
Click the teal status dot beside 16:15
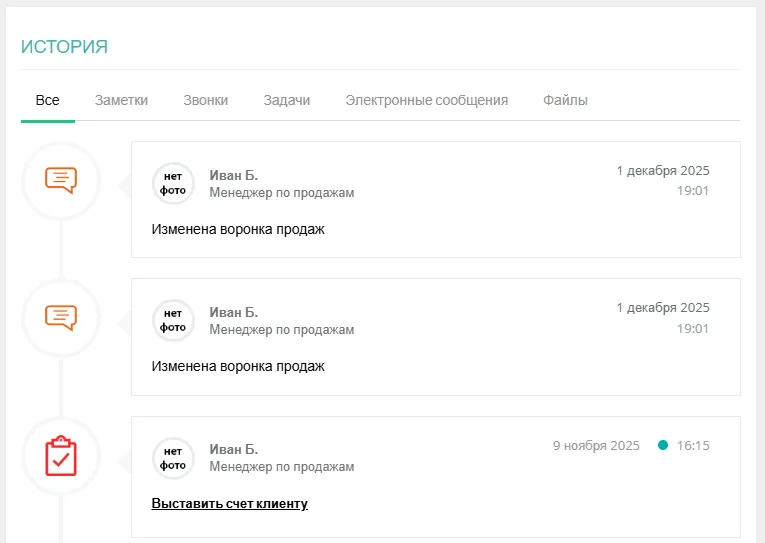[663, 445]
